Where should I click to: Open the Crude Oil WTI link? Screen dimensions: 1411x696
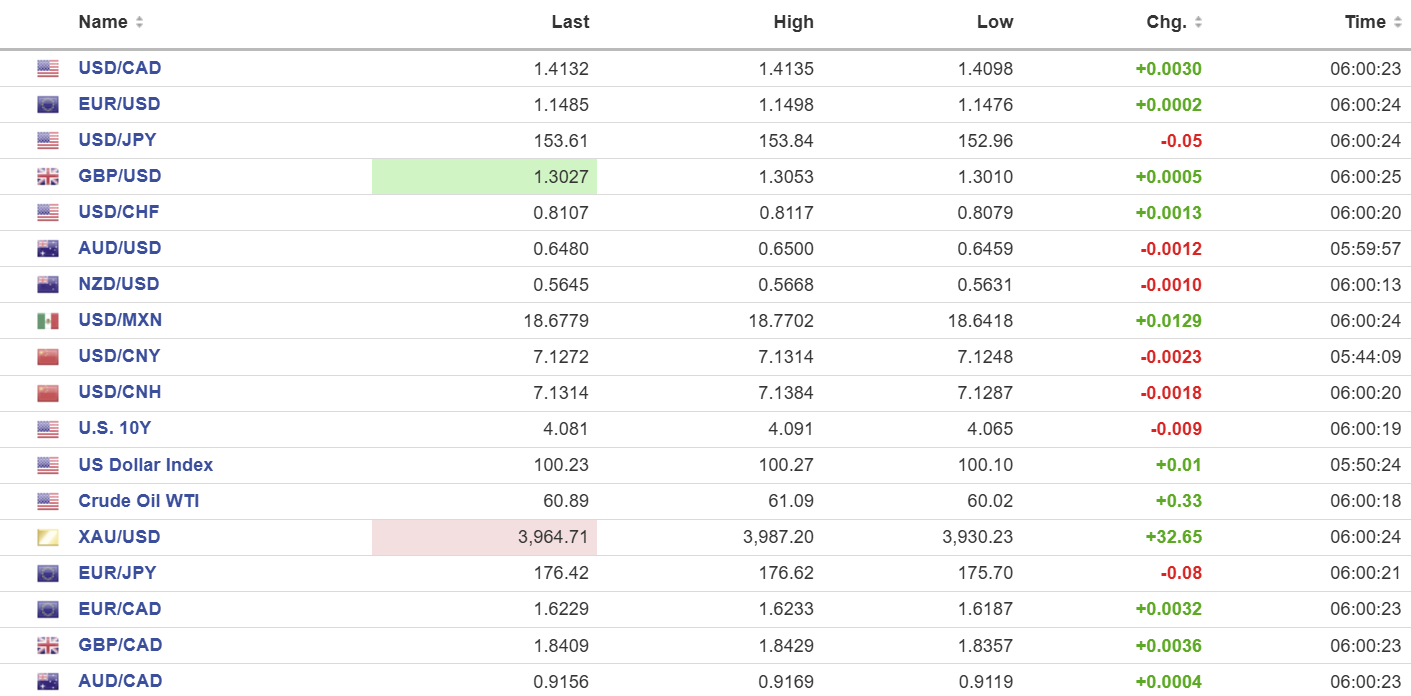[x=139, y=501]
